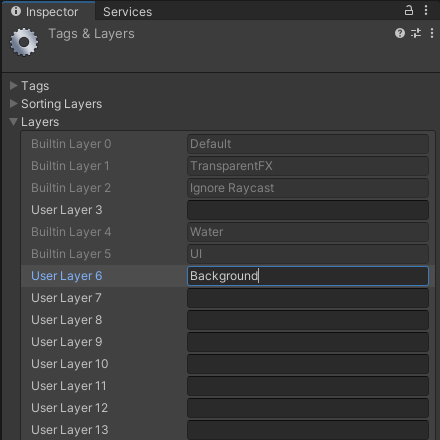Toggle the Inspector lock icon
The image size is (440, 440).
click(x=409, y=10)
